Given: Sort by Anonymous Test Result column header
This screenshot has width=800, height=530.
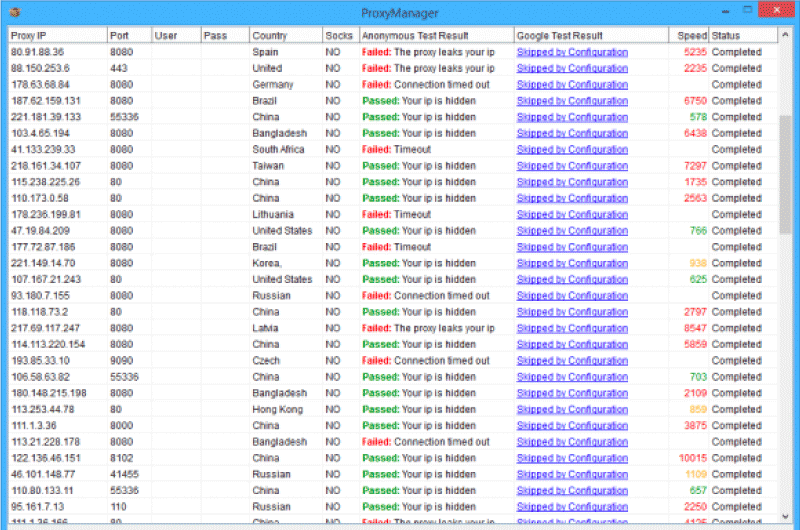Looking at the screenshot, I should pyautogui.click(x=437, y=35).
